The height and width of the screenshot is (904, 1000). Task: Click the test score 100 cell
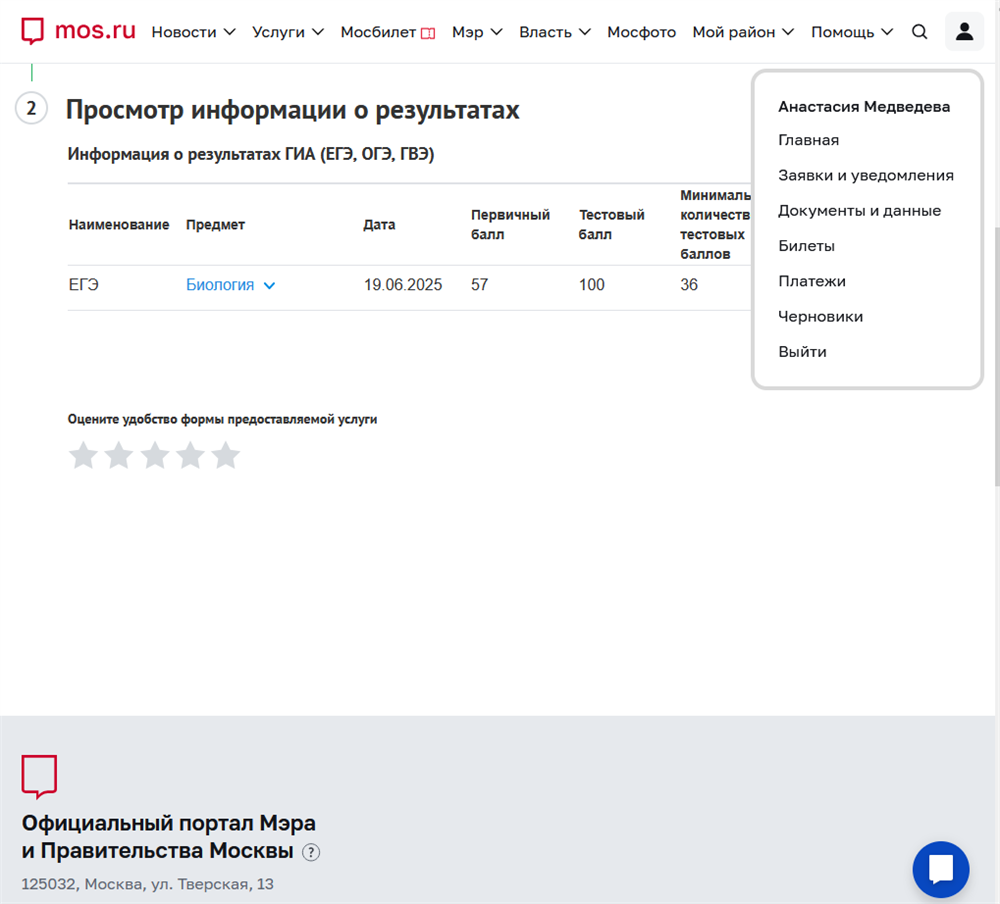[x=592, y=285]
